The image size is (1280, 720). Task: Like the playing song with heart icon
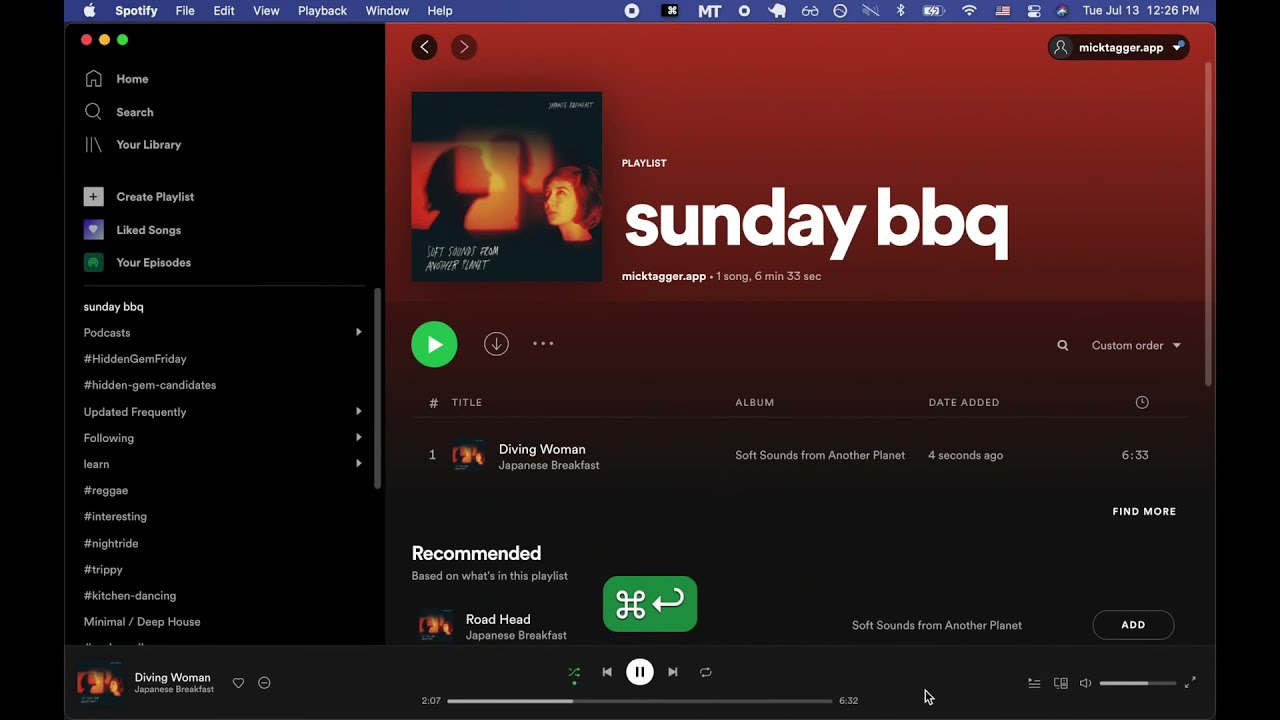[238, 683]
